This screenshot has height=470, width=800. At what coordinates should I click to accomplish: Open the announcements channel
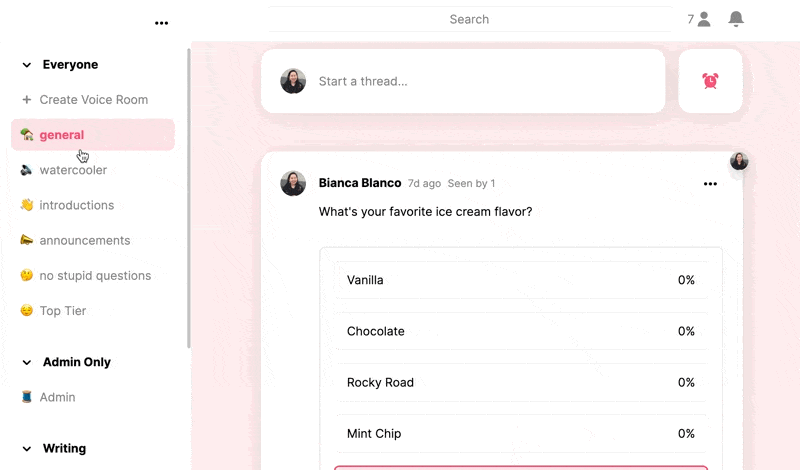tap(93, 240)
